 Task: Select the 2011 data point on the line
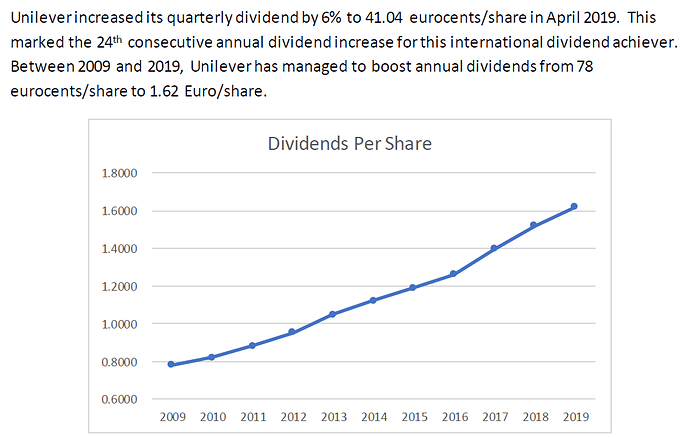[x=252, y=346]
